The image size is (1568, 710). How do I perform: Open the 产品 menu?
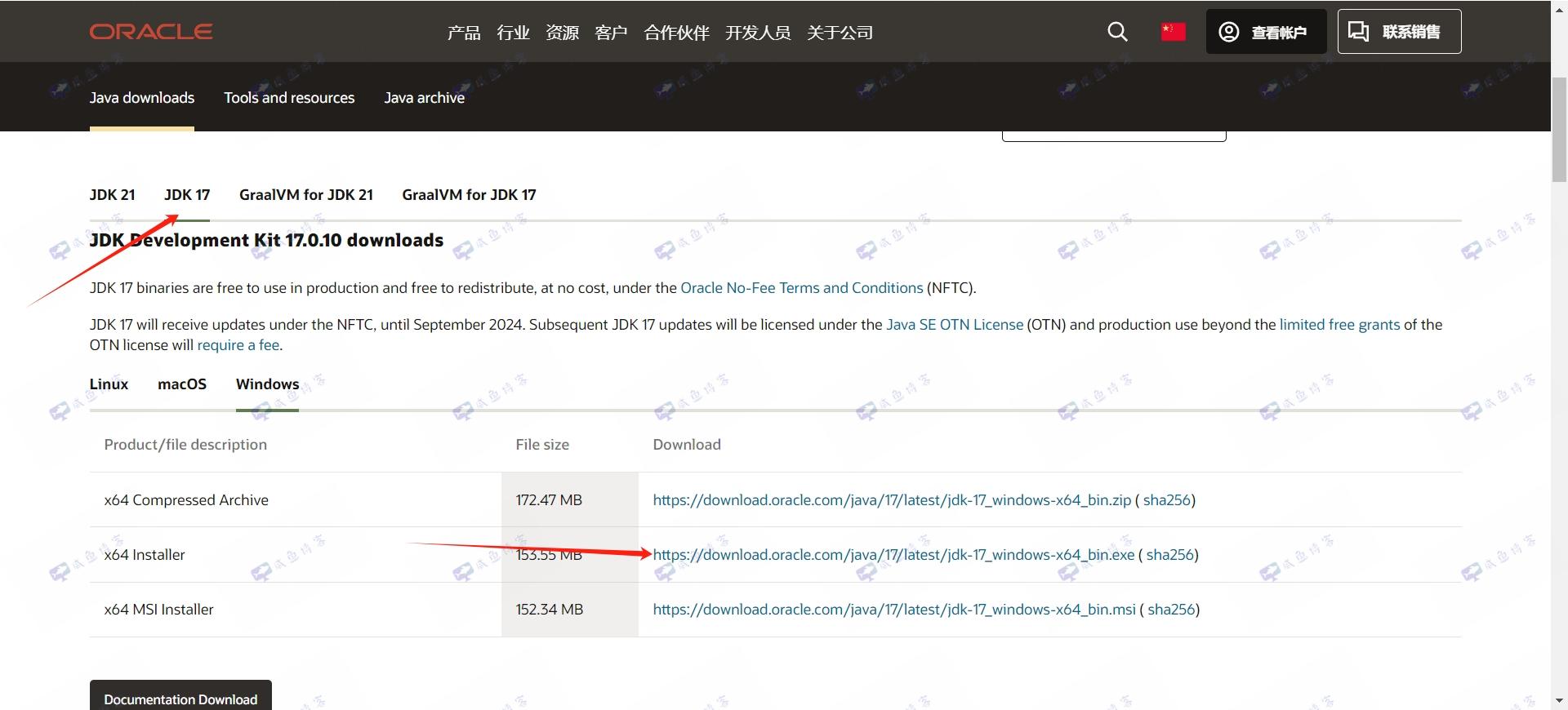pyautogui.click(x=464, y=33)
